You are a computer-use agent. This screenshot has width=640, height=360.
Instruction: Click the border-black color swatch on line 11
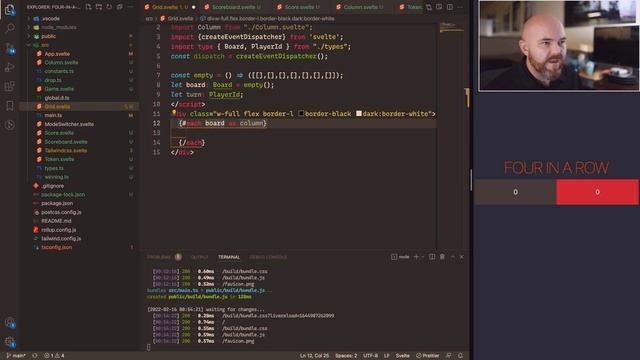click(x=301, y=113)
